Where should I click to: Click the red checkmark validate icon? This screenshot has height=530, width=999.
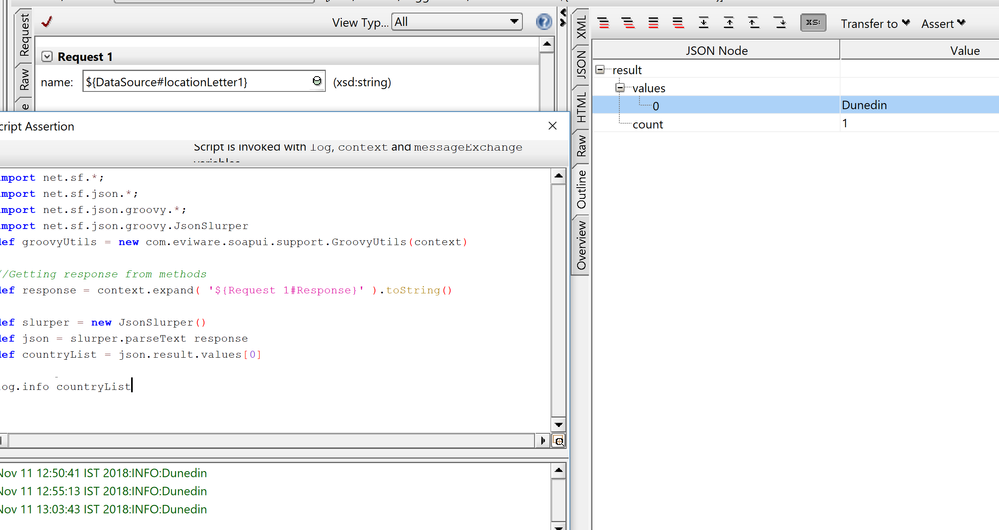(x=47, y=21)
